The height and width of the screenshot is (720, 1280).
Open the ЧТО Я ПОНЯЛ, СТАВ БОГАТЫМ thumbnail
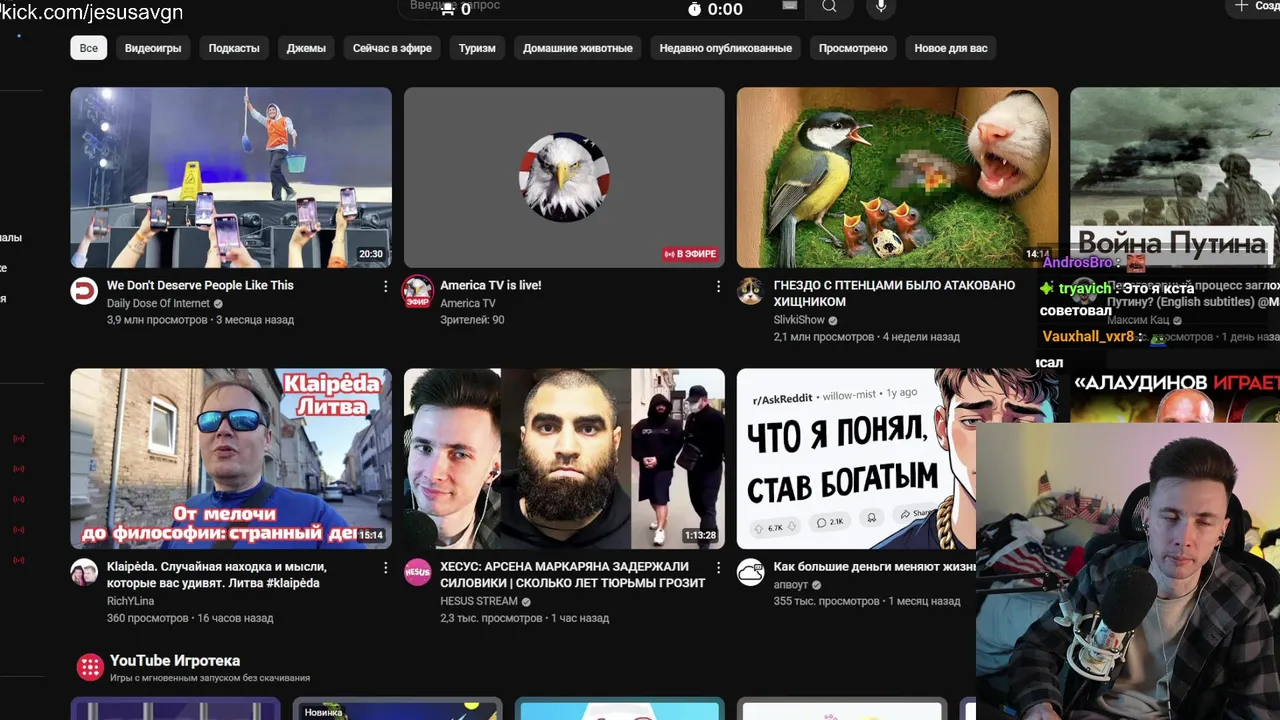tap(856, 459)
